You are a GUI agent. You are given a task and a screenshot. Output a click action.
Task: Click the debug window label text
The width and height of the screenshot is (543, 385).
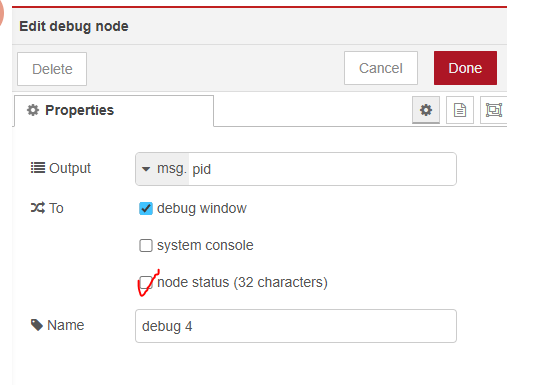(x=202, y=208)
